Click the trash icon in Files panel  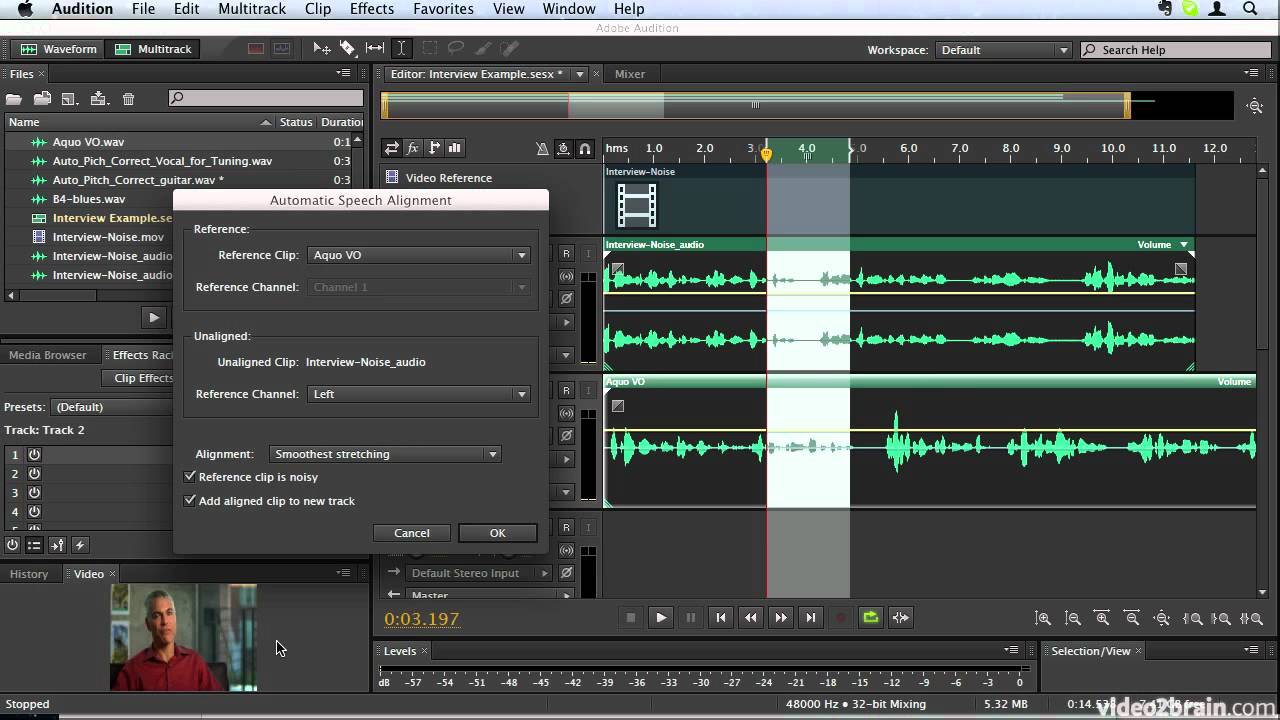[x=128, y=98]
